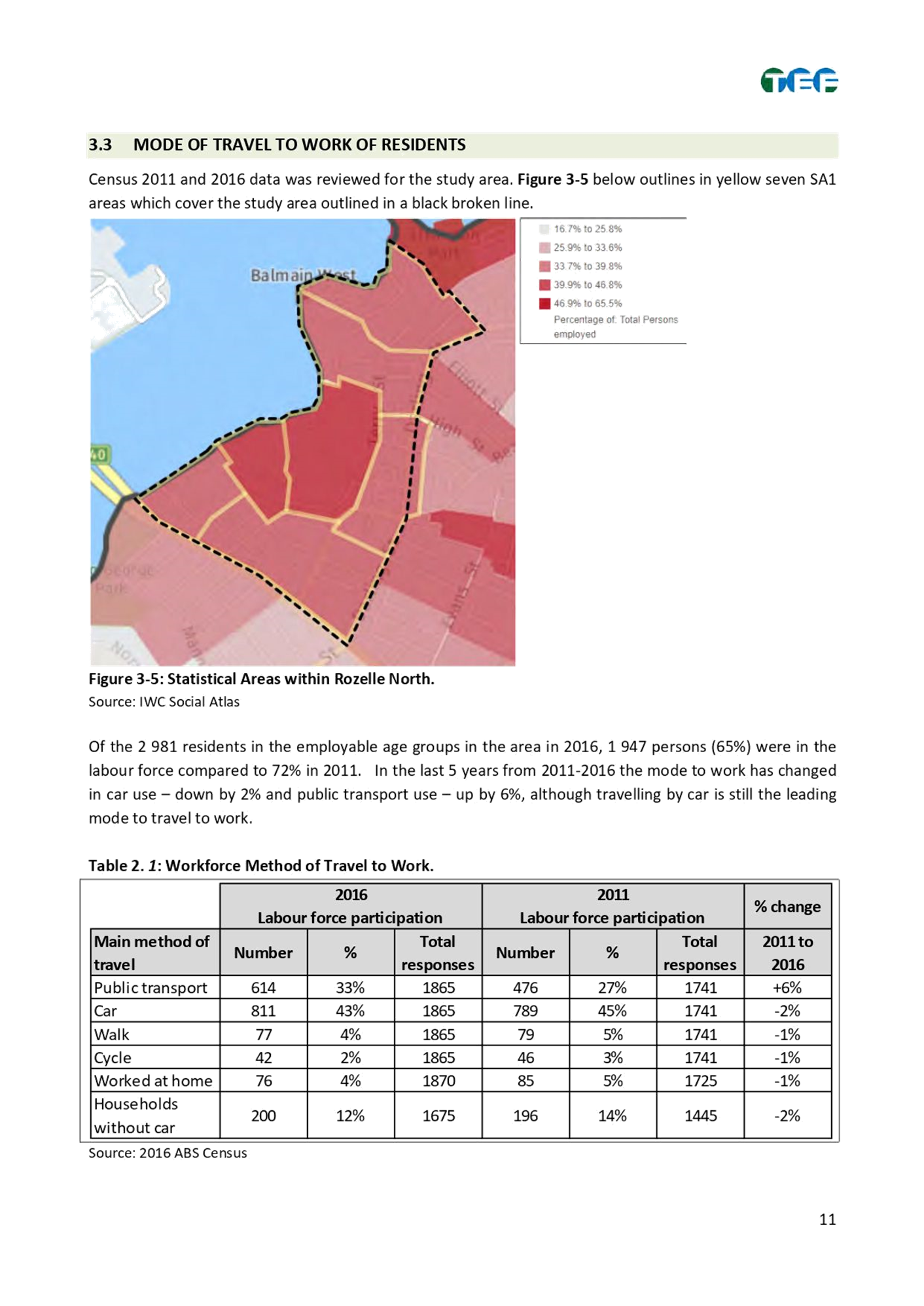Image resolution: width=924 pixels, height=1306 pixels.
Task: Click the value 476 in Public transport row
Action: tap(525, 987)
